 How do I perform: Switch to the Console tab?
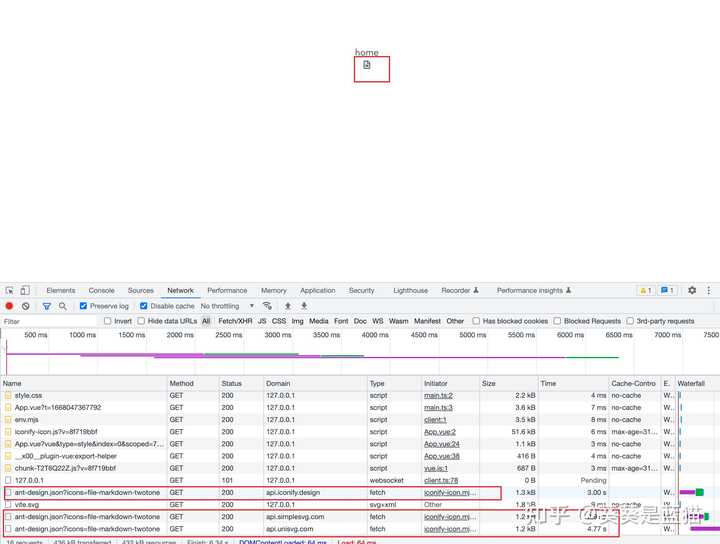point(101,291)
